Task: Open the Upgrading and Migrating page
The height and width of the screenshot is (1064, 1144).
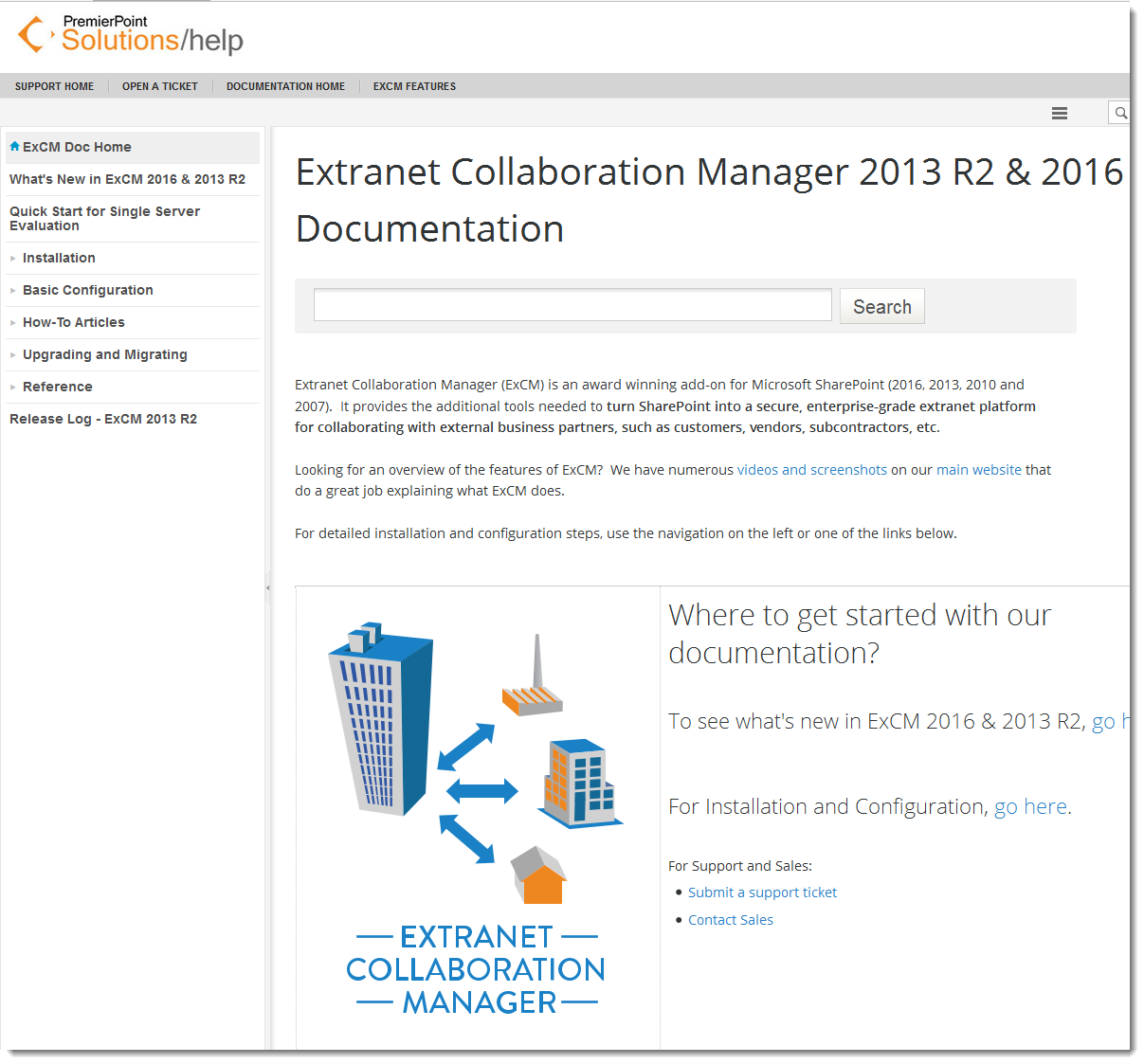Action: (105, 354)
